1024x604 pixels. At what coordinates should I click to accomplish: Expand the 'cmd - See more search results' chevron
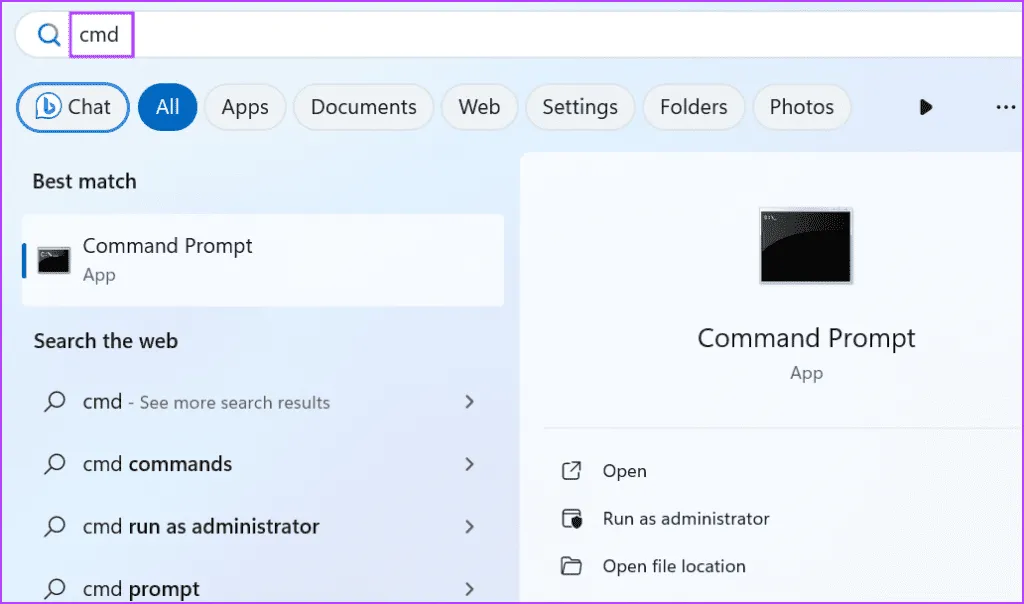[x=469, y=402]
